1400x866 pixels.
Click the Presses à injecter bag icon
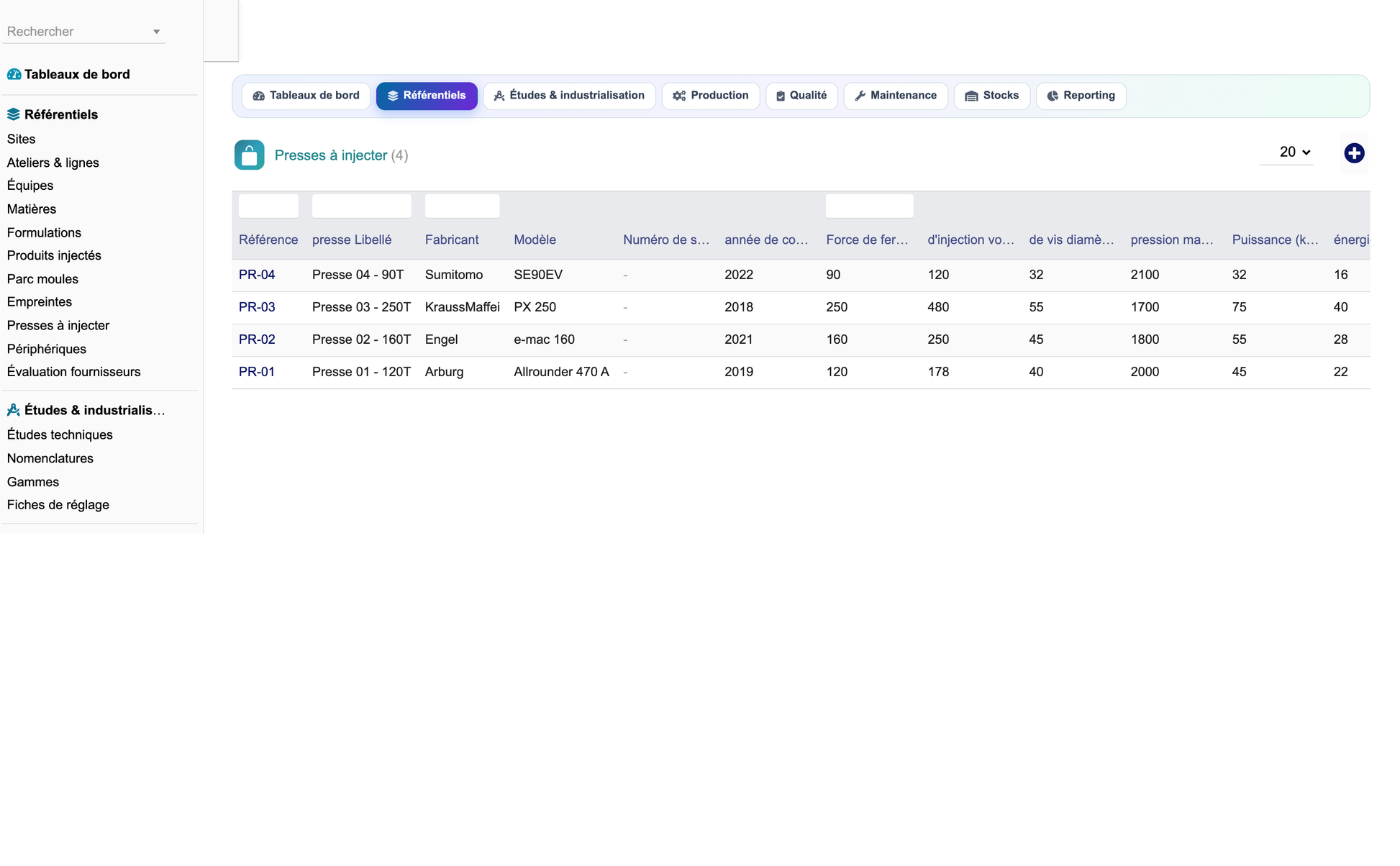coord(250,155)
